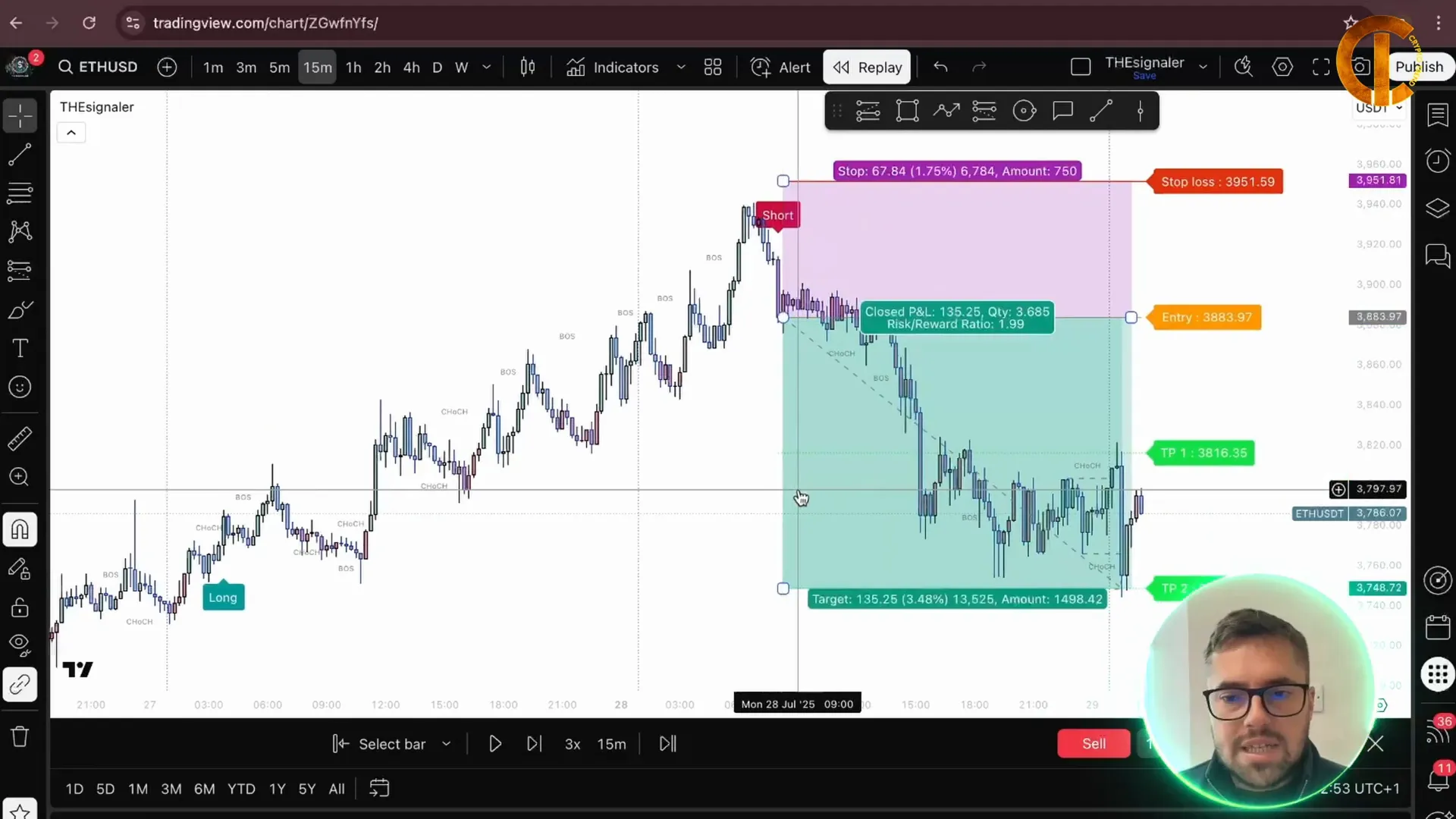Toggle lock all drawings
The image size is (1456, 819).
click(20, 607)
